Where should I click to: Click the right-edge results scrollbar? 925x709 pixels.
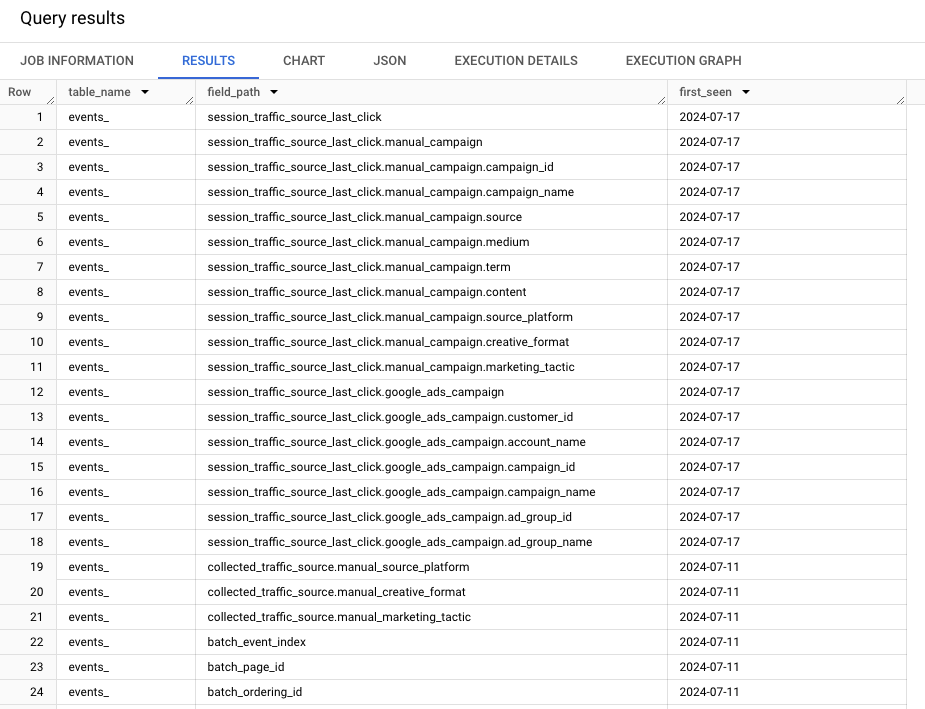coord(917,400)
